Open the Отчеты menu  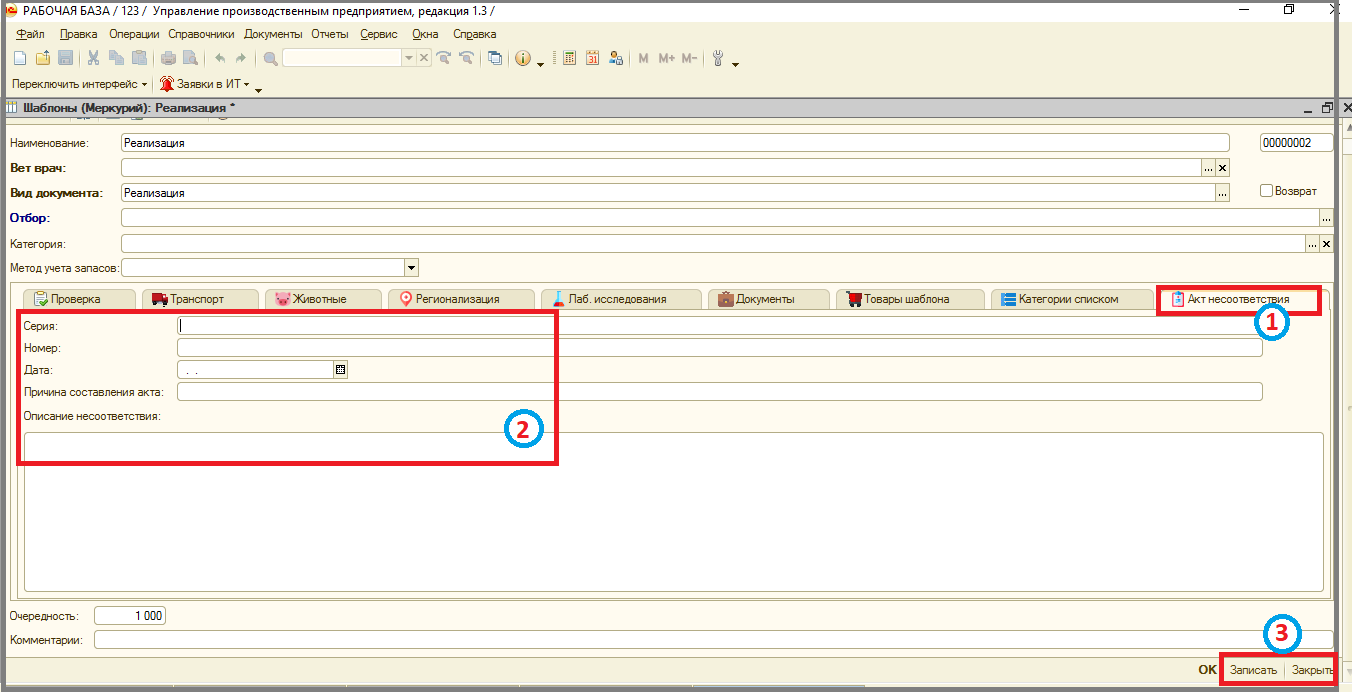tap(330, 34)
